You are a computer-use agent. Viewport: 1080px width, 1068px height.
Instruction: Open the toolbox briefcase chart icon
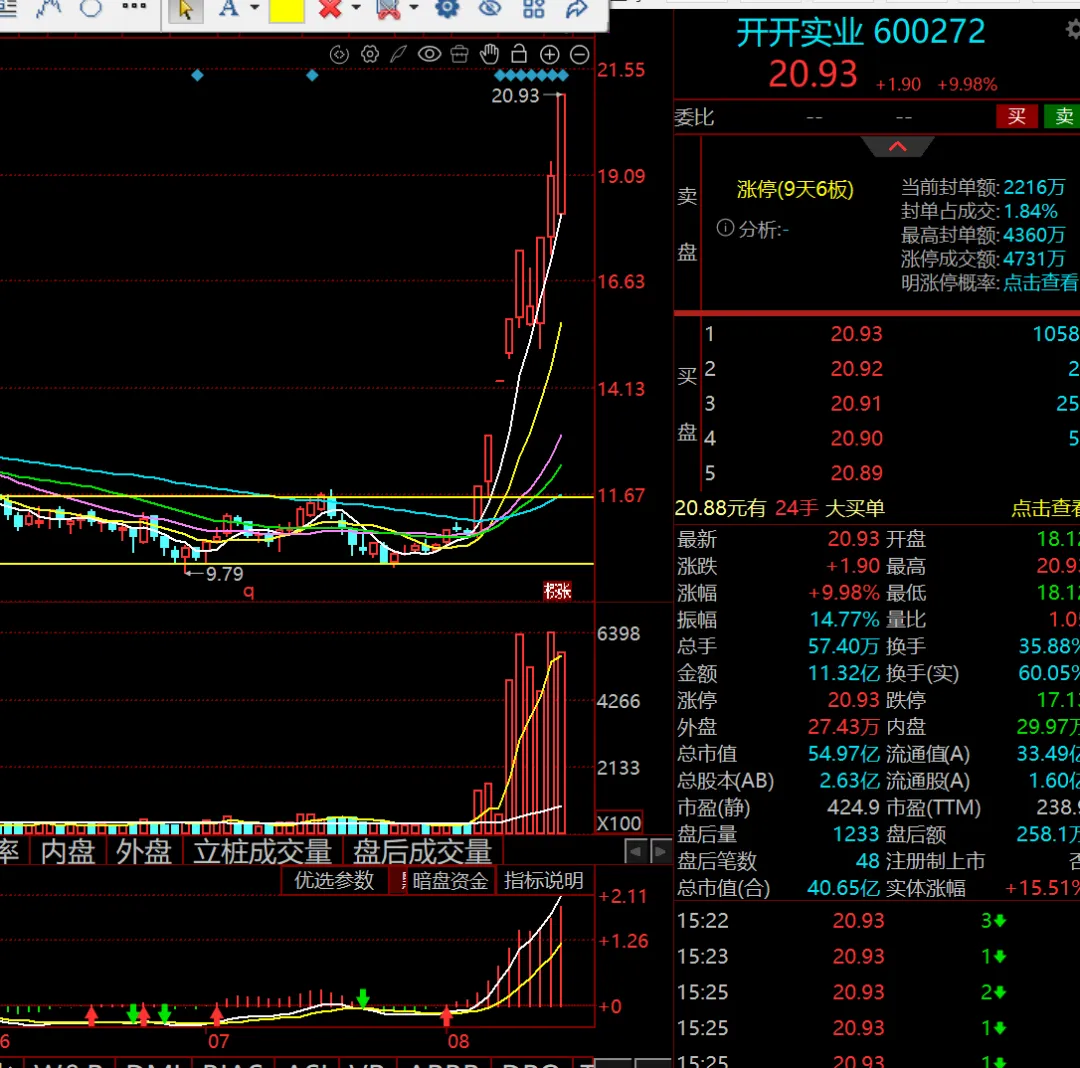coord(459,54)
